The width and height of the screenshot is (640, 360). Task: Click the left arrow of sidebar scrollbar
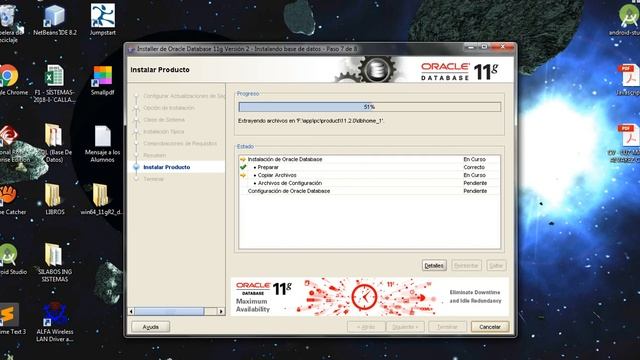tap(131, 311)
